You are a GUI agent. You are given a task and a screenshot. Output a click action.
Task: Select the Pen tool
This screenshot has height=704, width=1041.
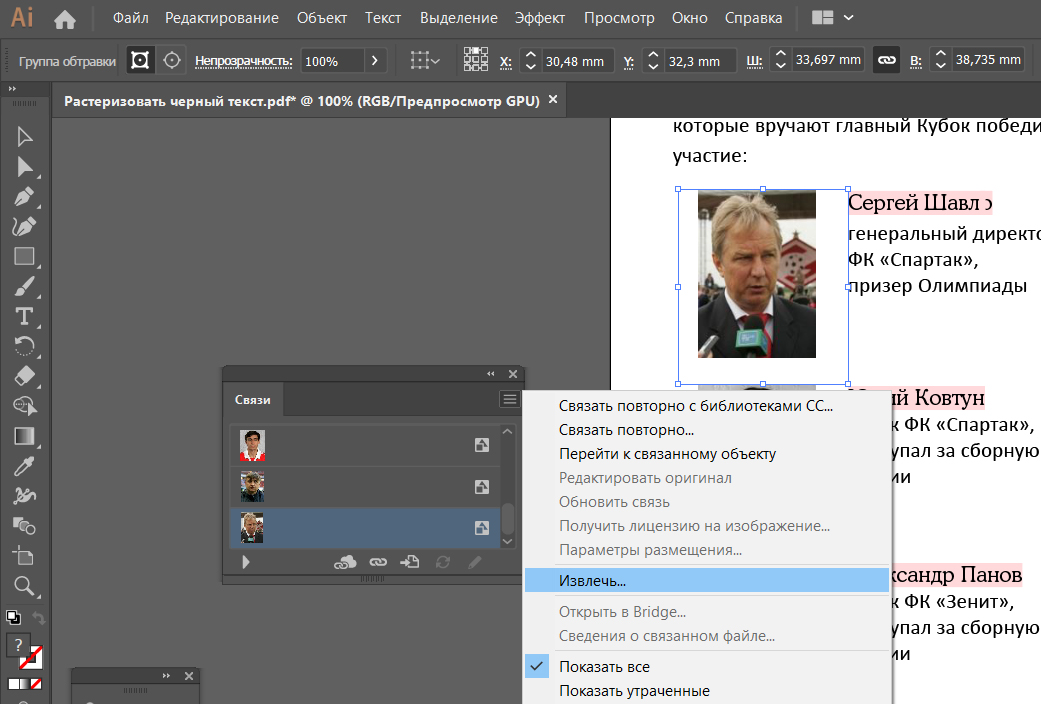click(x=25, y=197)
